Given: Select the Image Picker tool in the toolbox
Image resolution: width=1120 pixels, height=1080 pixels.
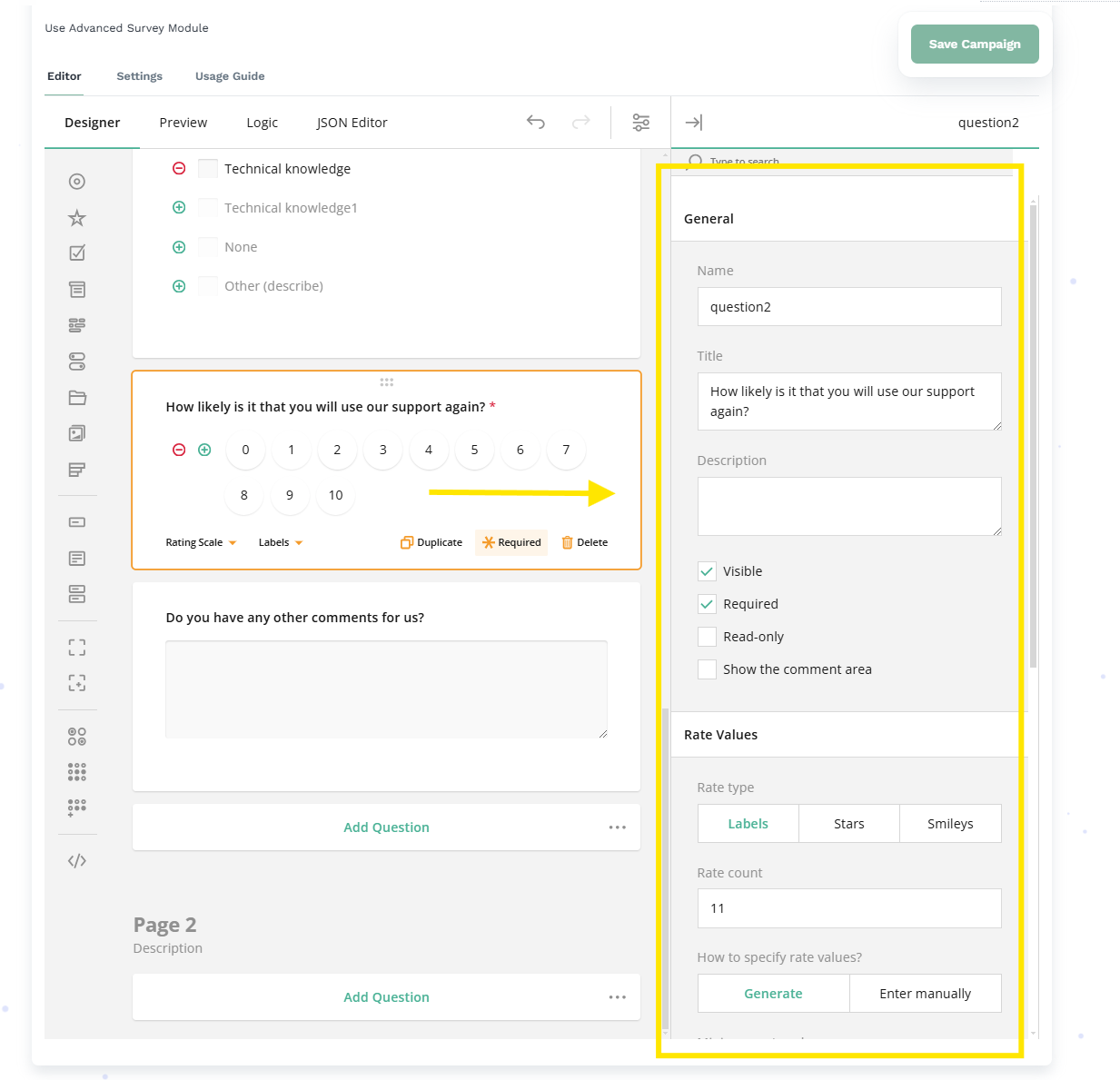Looking at the screenshot, I should [77, 433].
